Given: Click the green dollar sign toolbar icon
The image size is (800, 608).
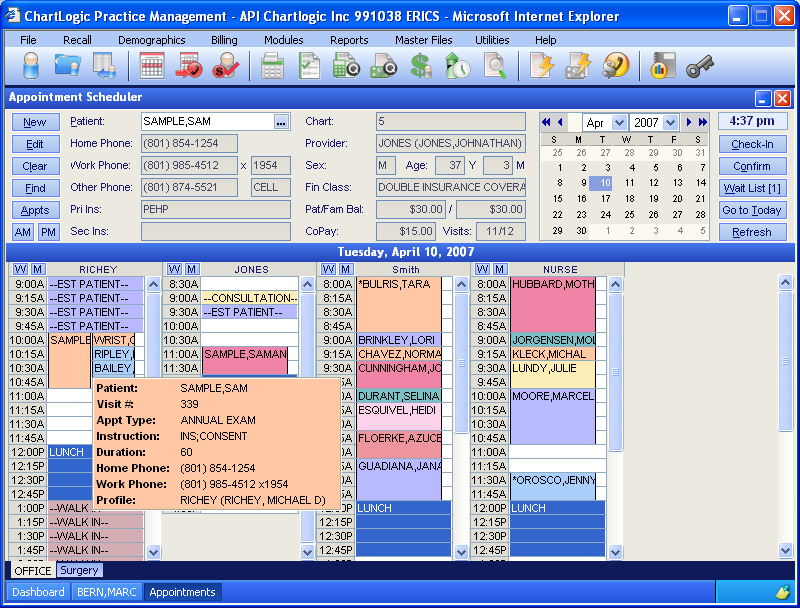Looking at the screenshot, I should tap(421, 66).
